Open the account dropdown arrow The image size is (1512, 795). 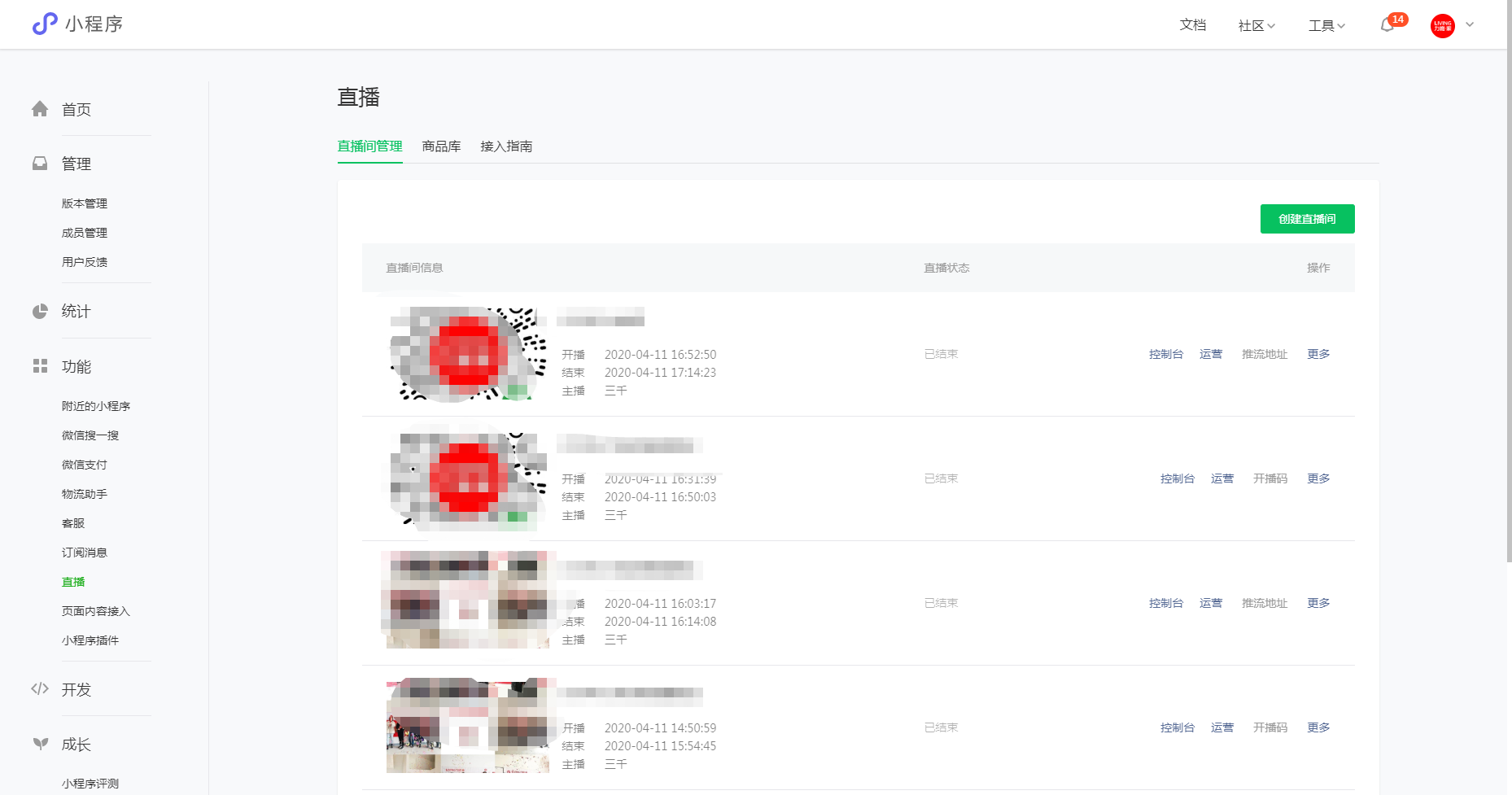coord(1470,24)
